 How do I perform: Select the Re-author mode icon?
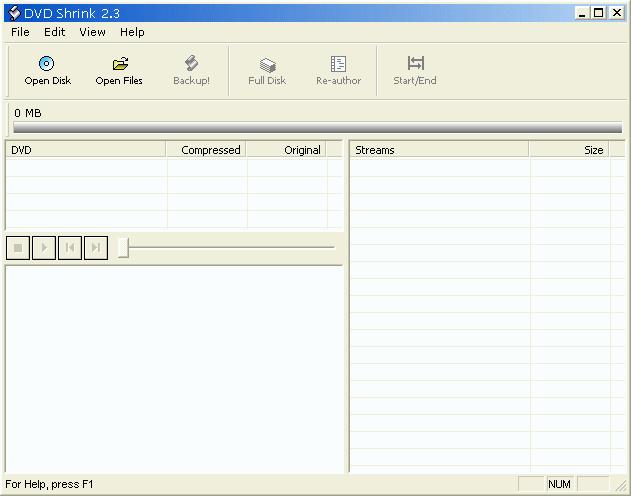click(338, 64)
